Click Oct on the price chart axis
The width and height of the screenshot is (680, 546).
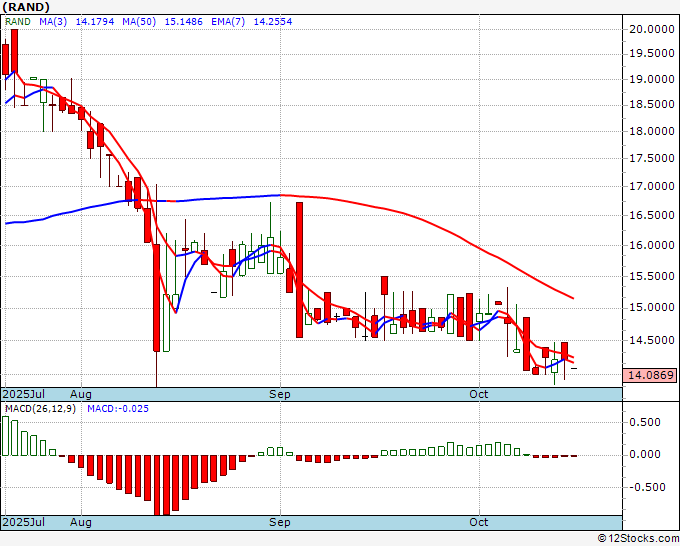(x=479, y=394)
